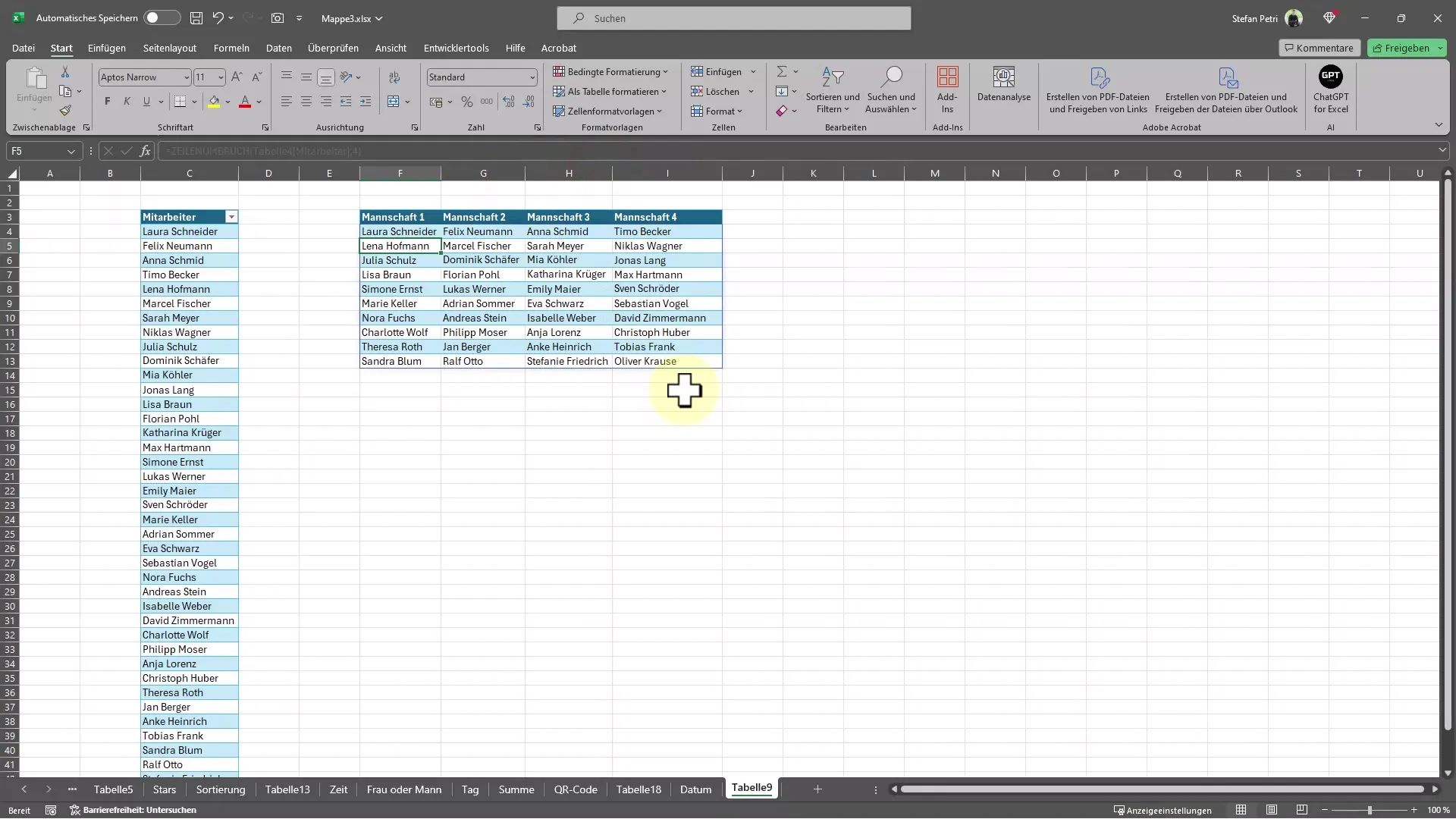Click the Save disk icon

click(x=196, y=17)
